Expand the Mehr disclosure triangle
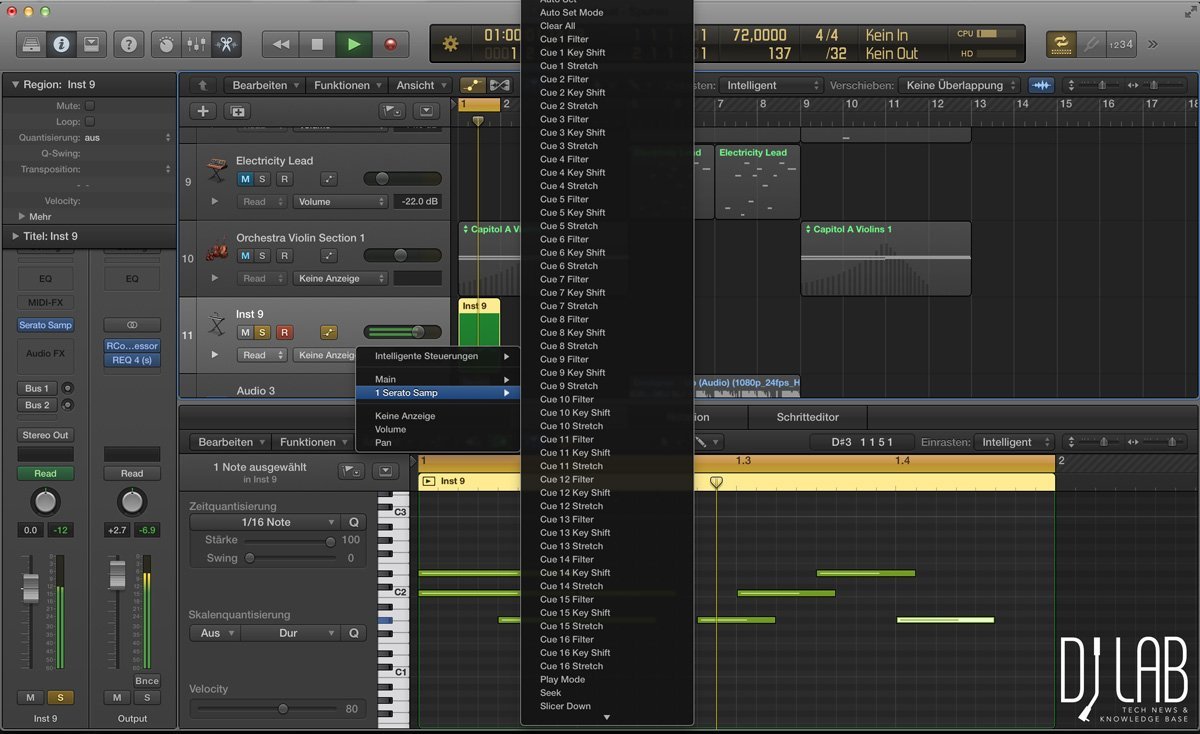Image resolution: width=1200 pixels, height=734 pixels. click(22, 216)
